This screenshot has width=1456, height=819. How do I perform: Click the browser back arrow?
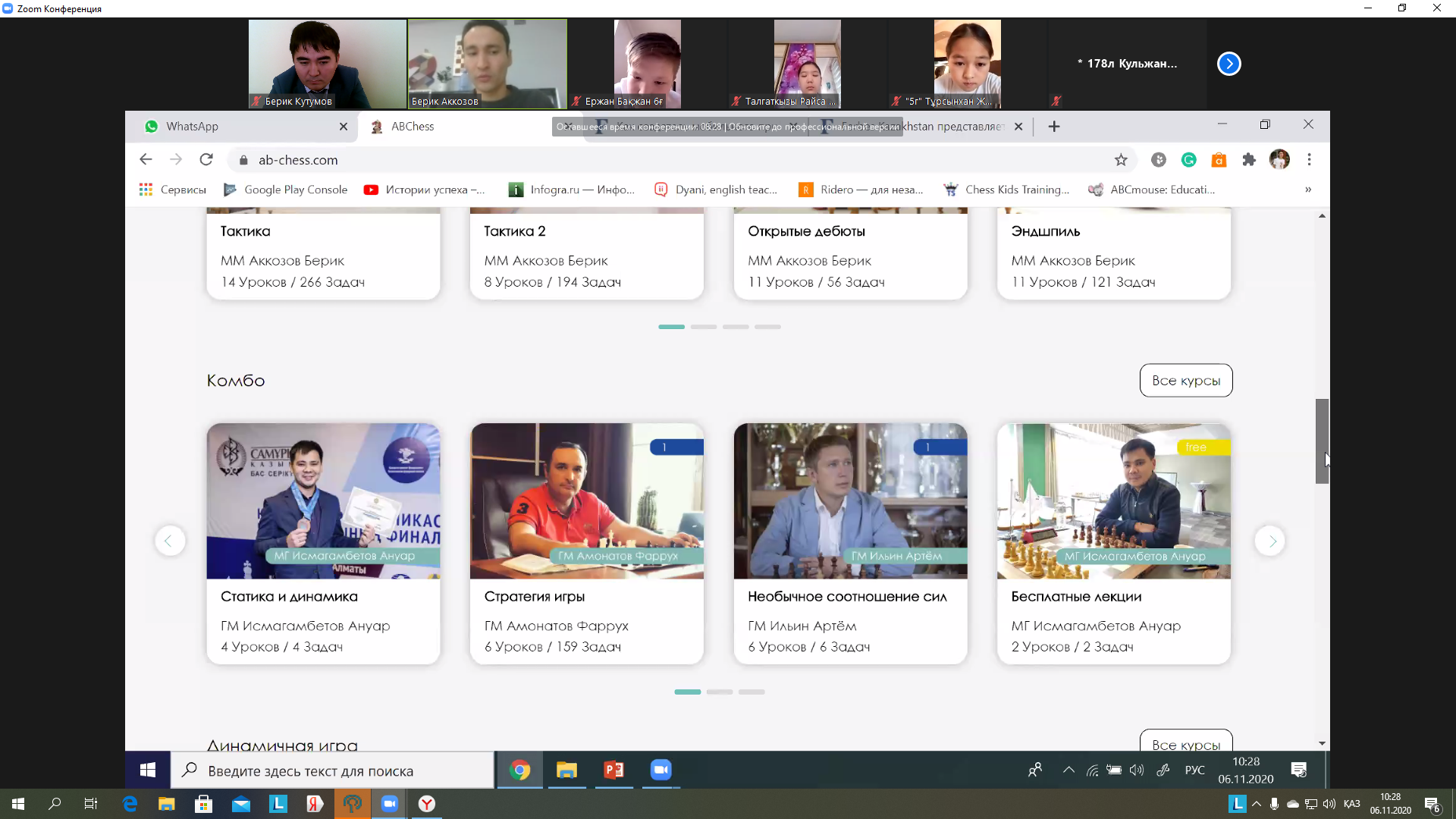point(146,159)
